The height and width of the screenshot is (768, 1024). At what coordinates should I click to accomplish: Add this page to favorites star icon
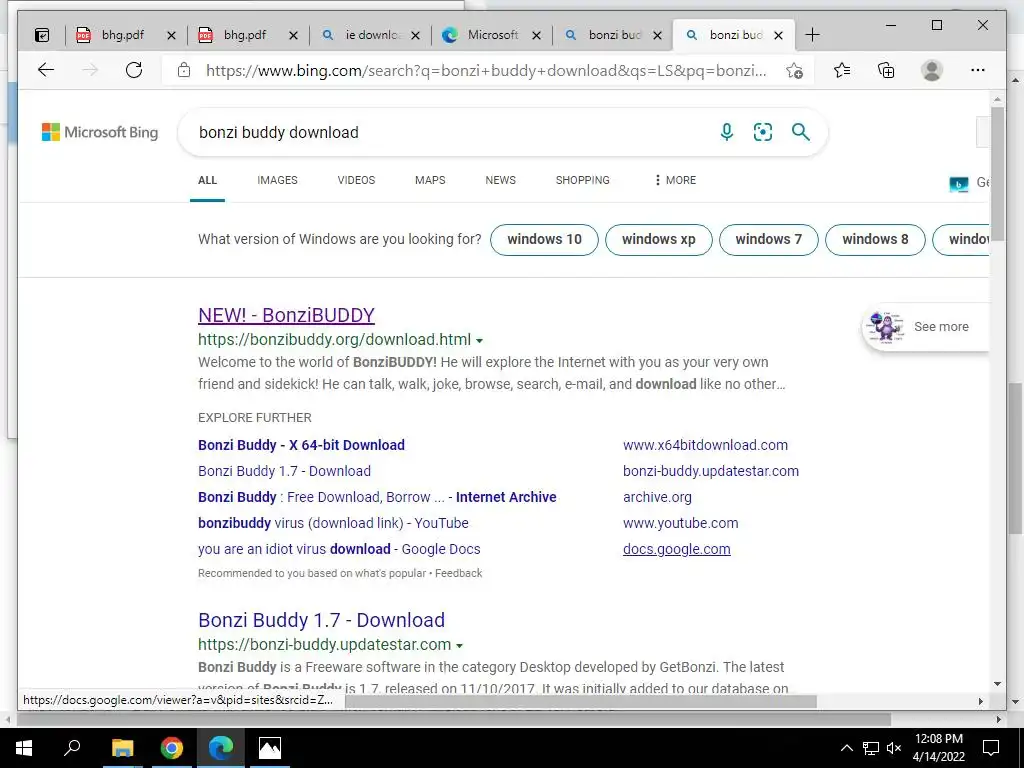click(x=794, y=71)
